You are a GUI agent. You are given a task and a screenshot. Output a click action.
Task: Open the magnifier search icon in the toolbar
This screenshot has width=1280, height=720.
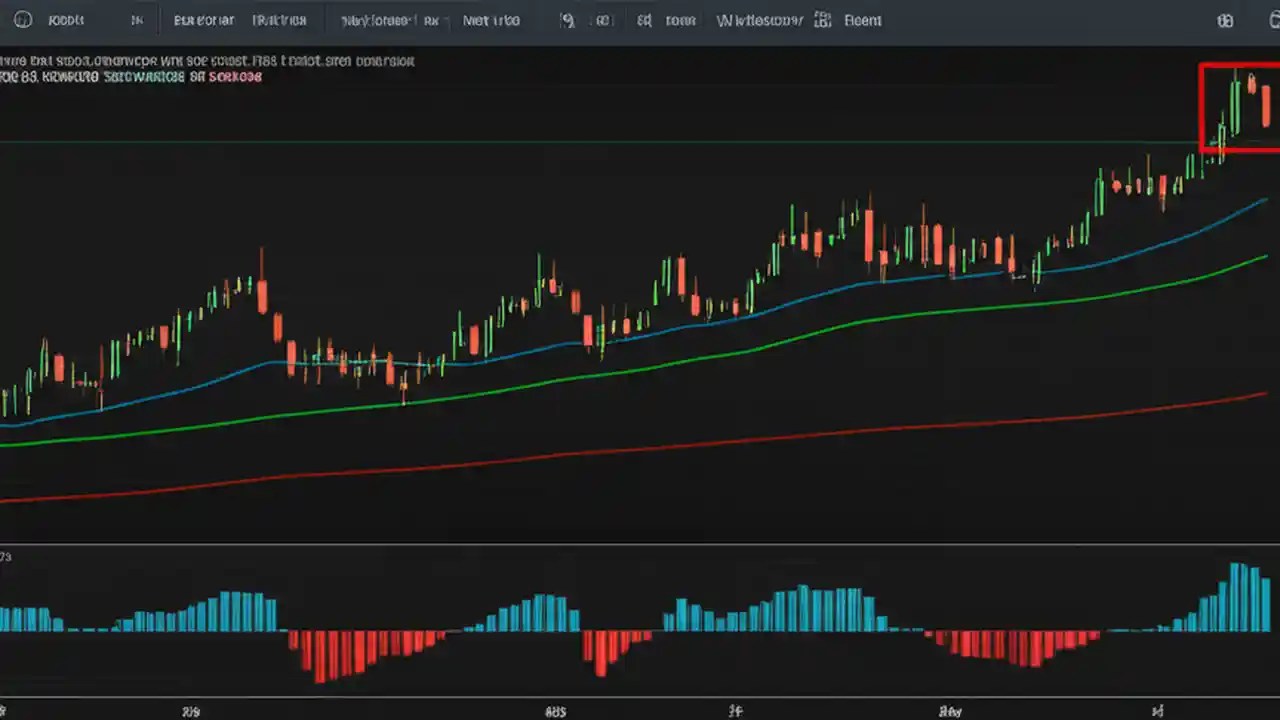[x=567, y=20]
